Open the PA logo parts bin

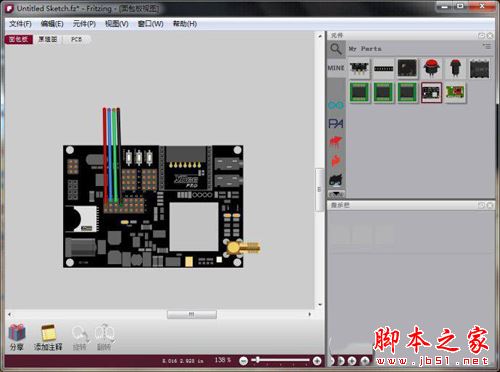pos(336,124)
